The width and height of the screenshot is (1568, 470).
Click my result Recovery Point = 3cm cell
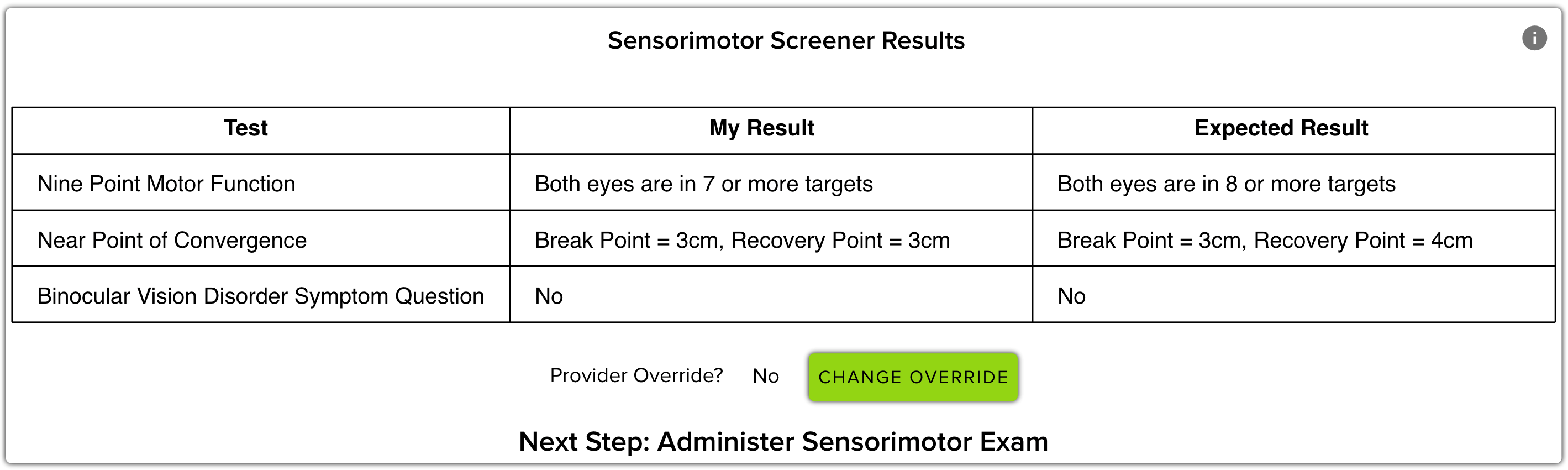point(840,241)
